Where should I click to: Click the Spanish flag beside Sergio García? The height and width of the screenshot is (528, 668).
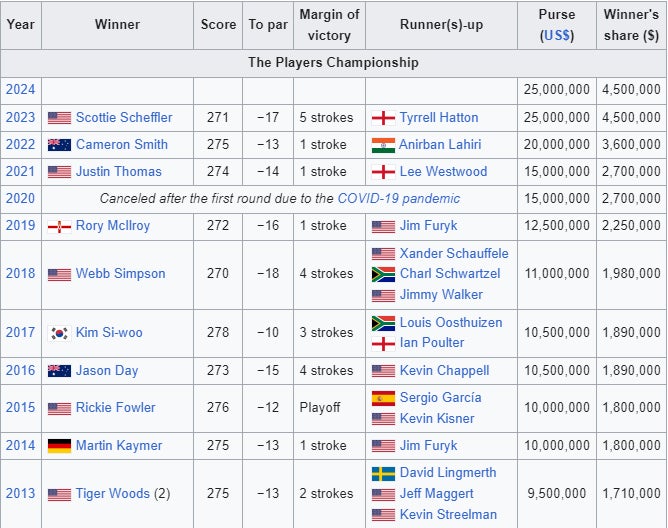pyautogui.click(x=383, y=397)
